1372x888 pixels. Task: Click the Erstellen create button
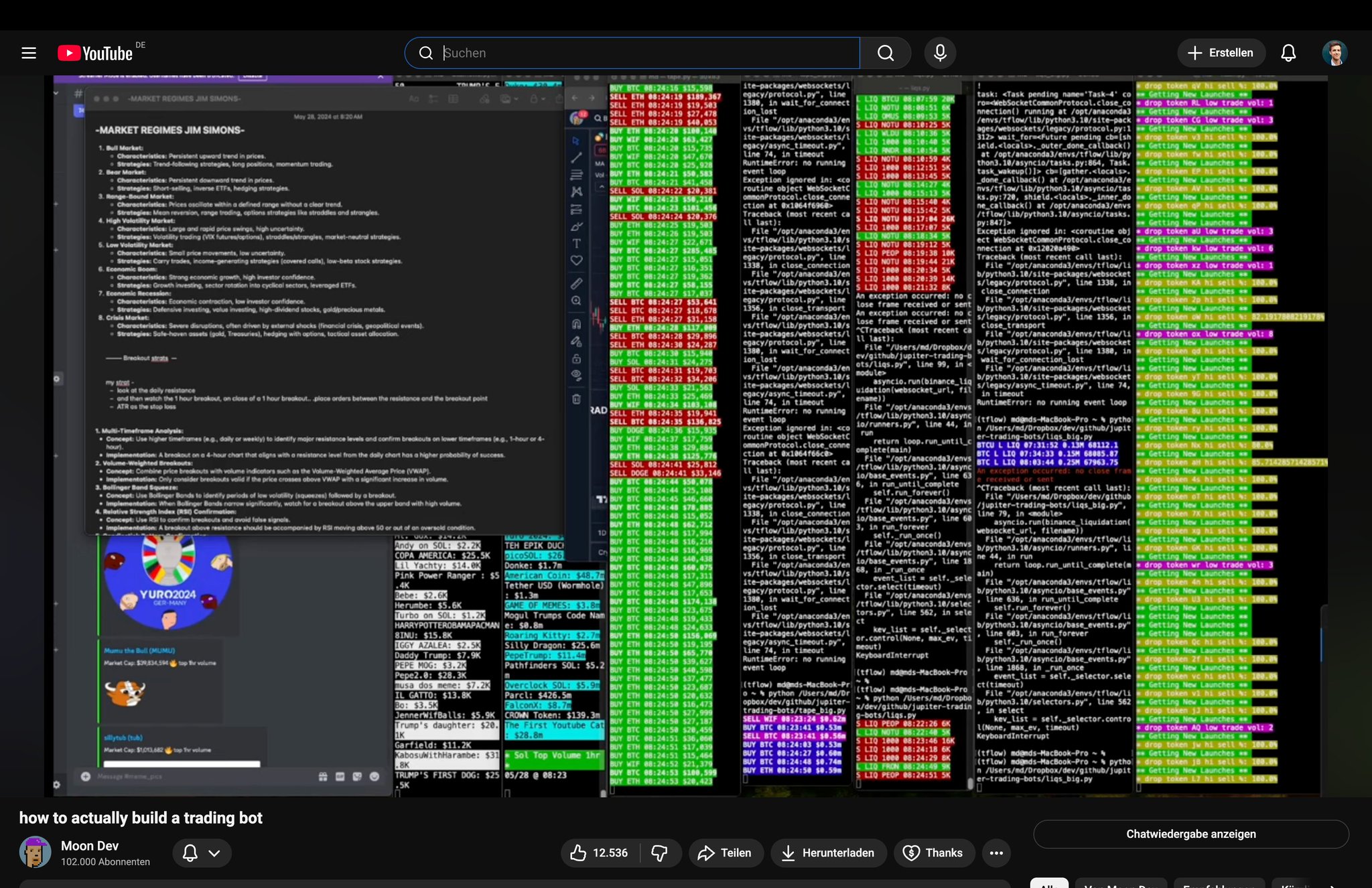pos(1221,53)
